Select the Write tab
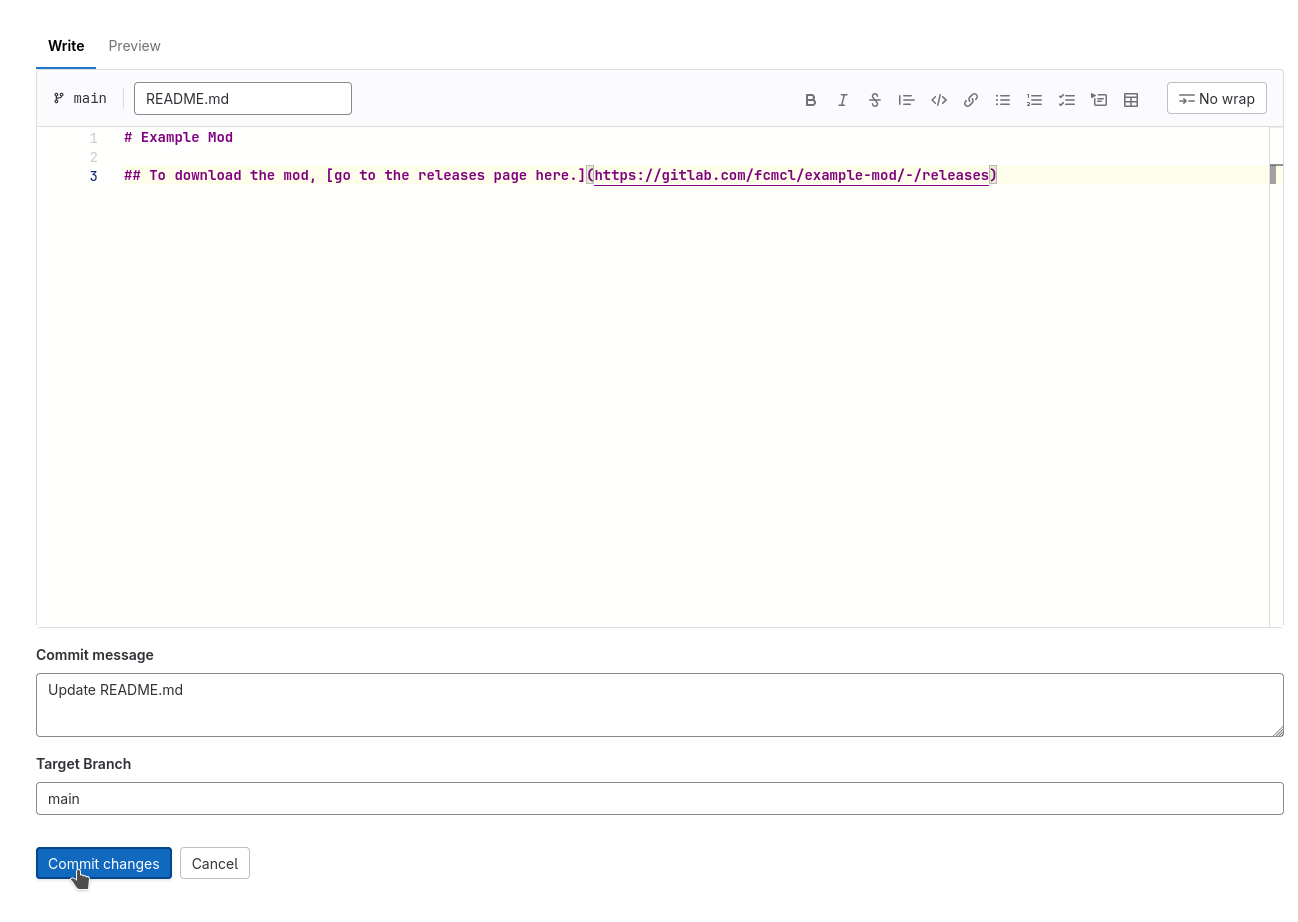 coord(66,46)
